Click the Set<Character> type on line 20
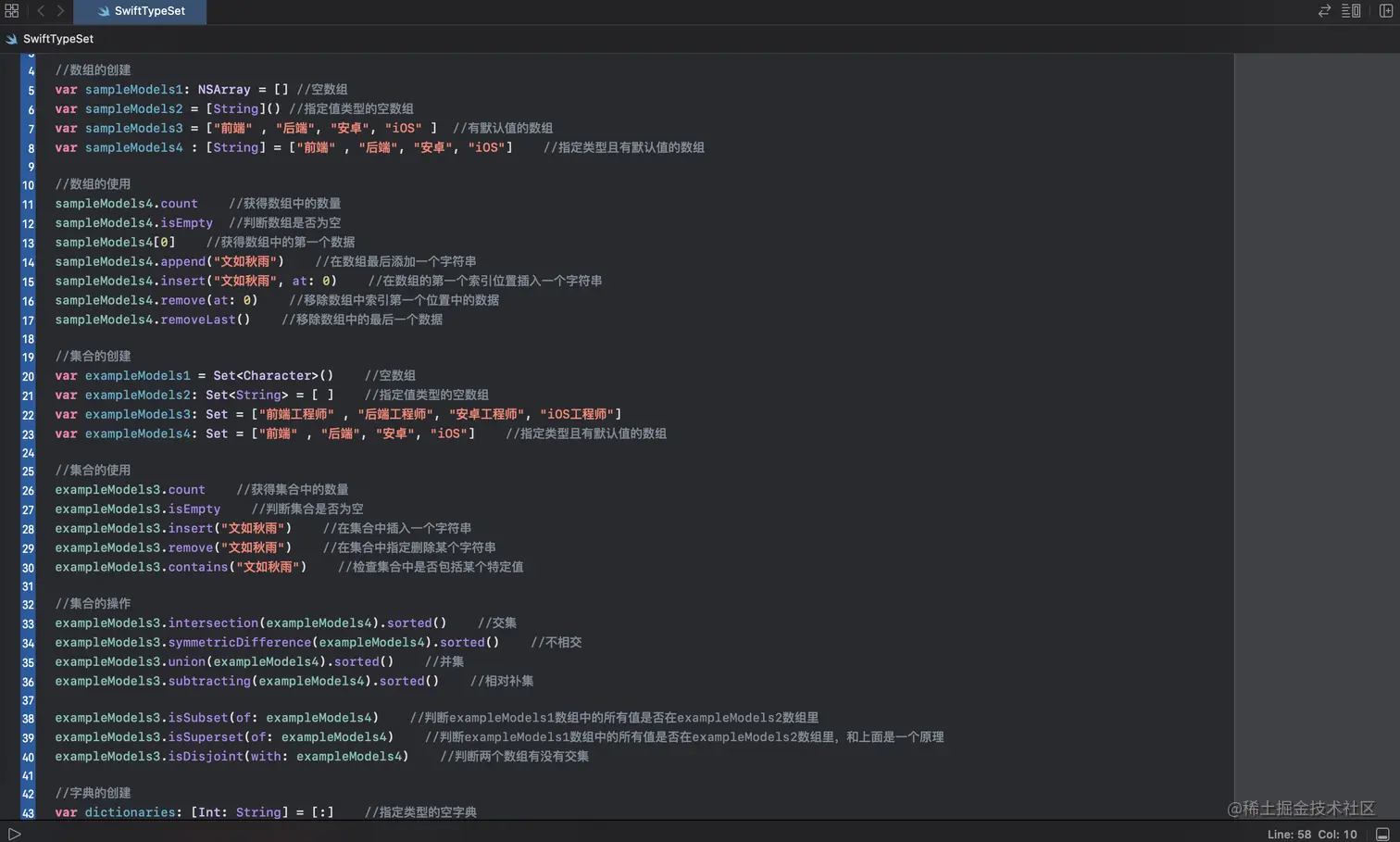 pyautogui.click(x=266, y=376)
